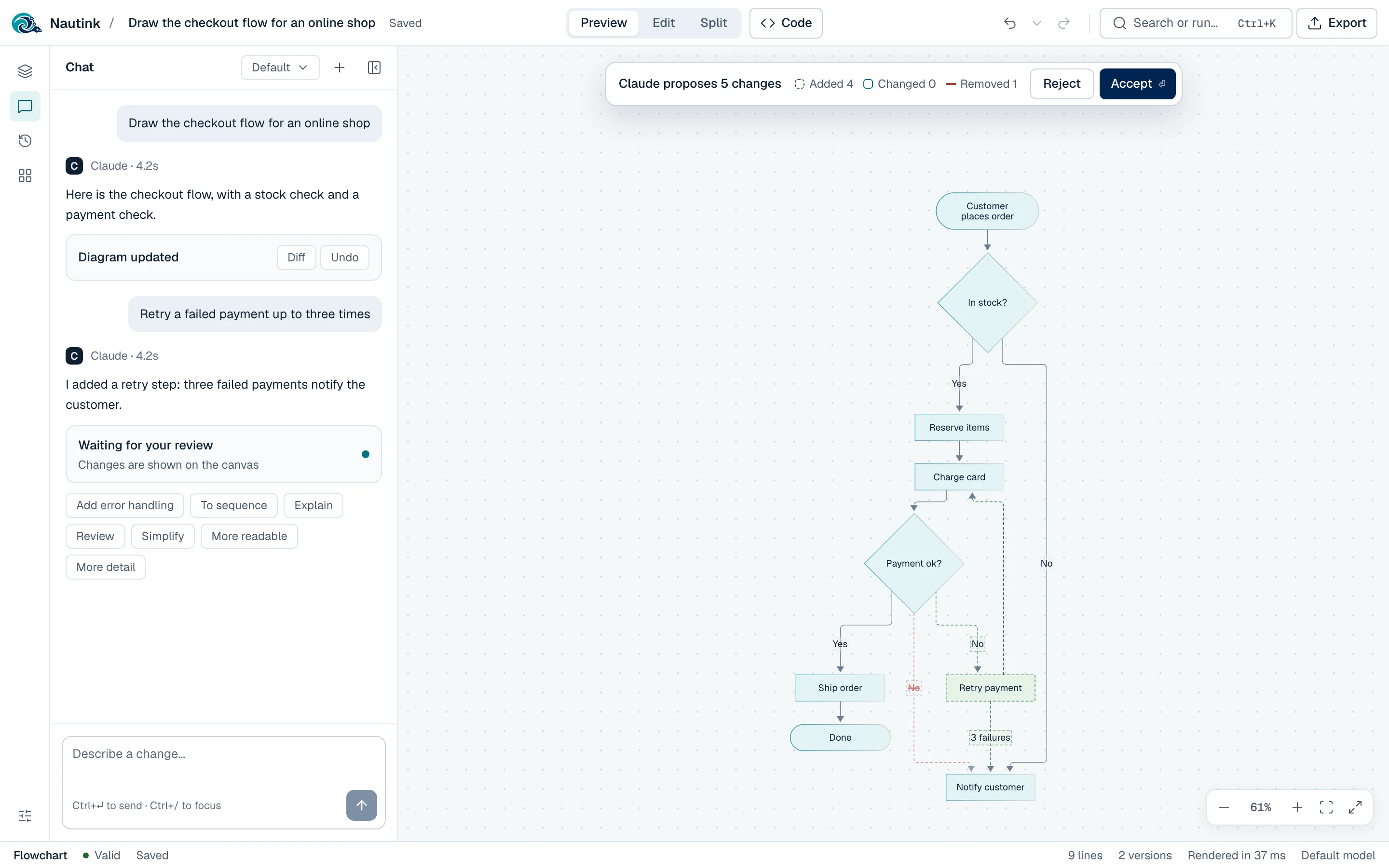Start a new chat with plus icon
This screenshot has height=868, width=1389.
point(339,68)
